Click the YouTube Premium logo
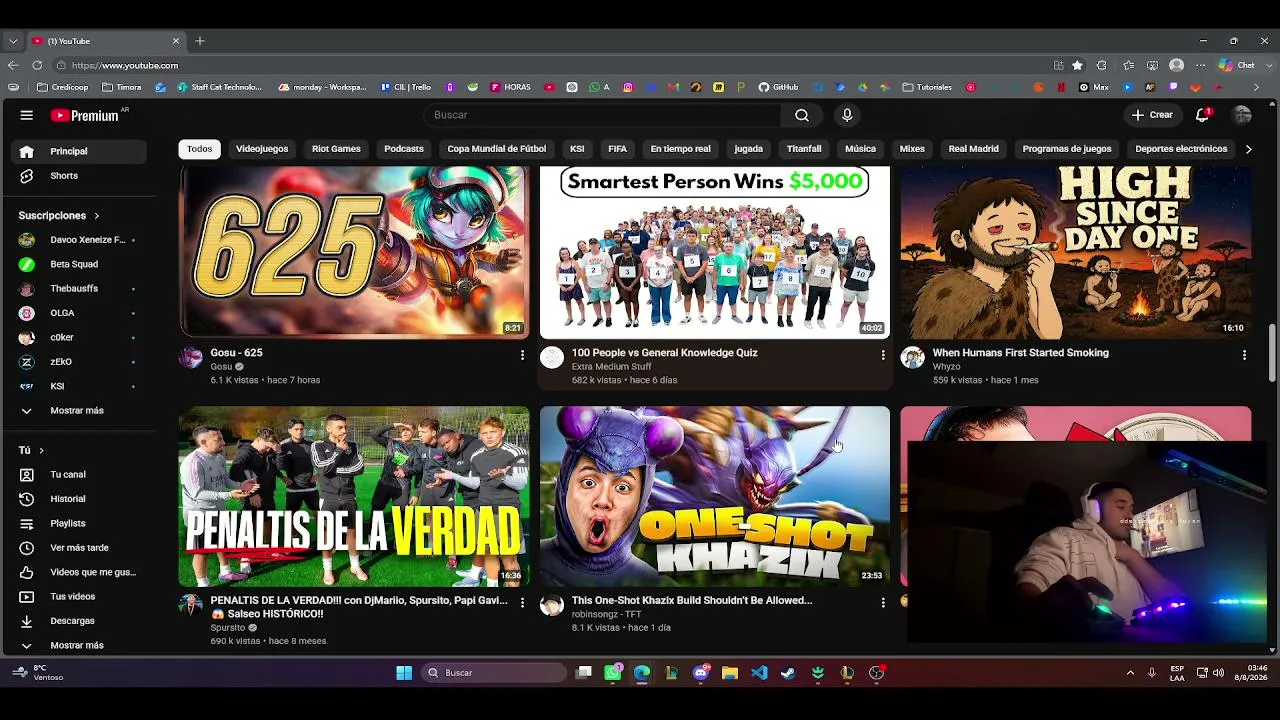The width and height of the screenshot is (1280, 720). (84, 115)
